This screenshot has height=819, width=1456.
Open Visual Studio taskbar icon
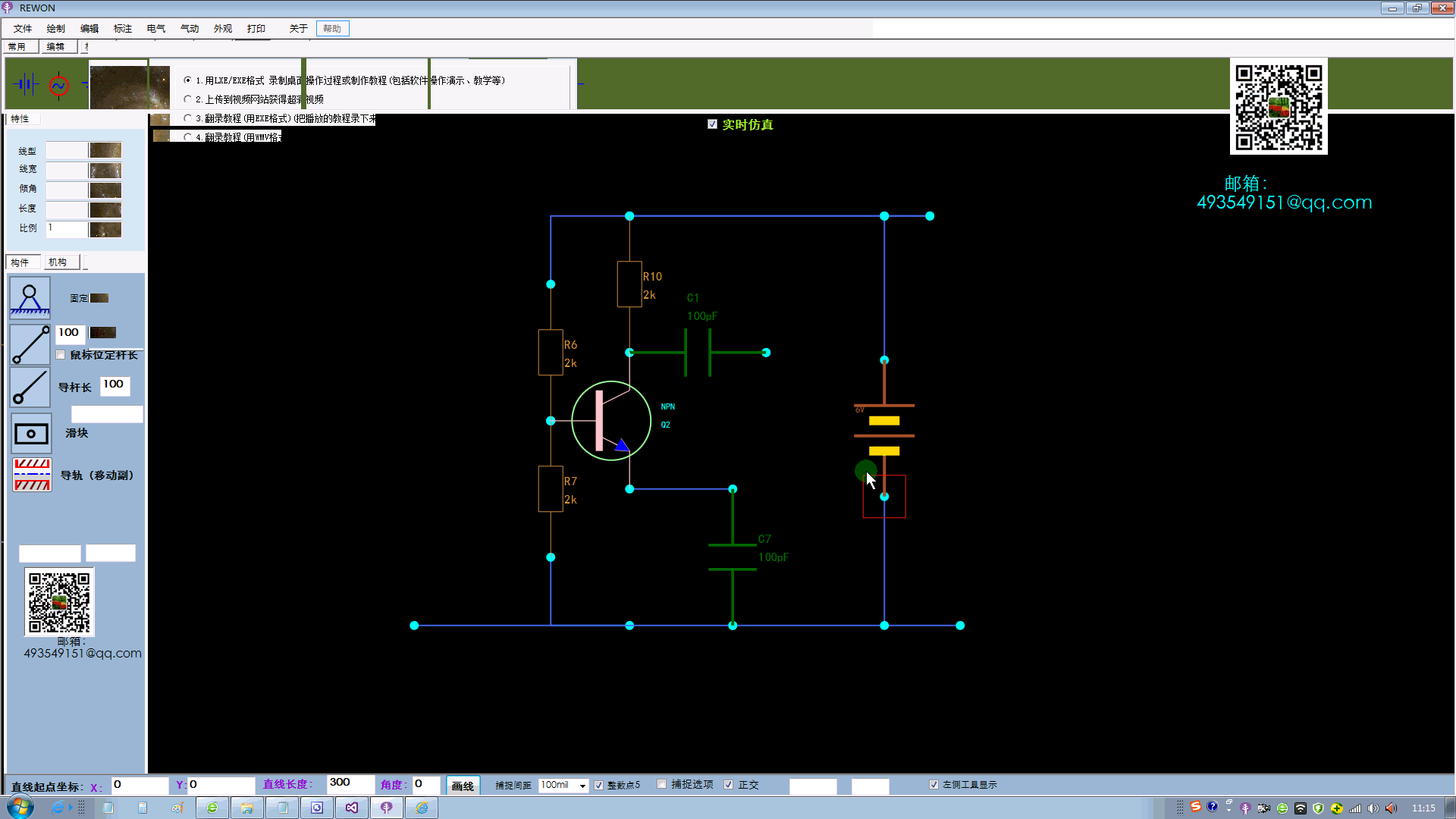point(352,808)
